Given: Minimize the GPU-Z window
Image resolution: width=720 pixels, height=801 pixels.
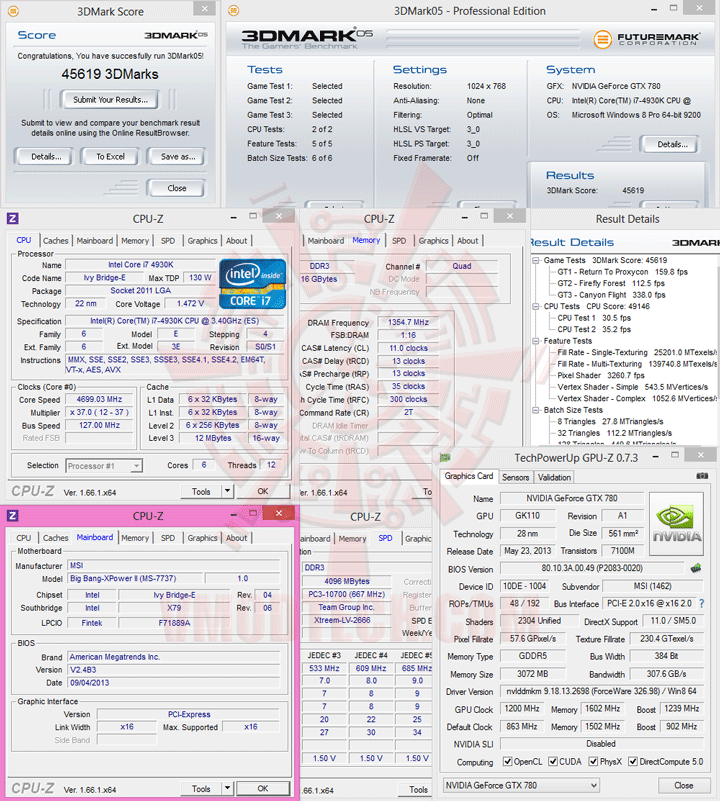Looking at the screenshot, I should (x=656, y=457).
